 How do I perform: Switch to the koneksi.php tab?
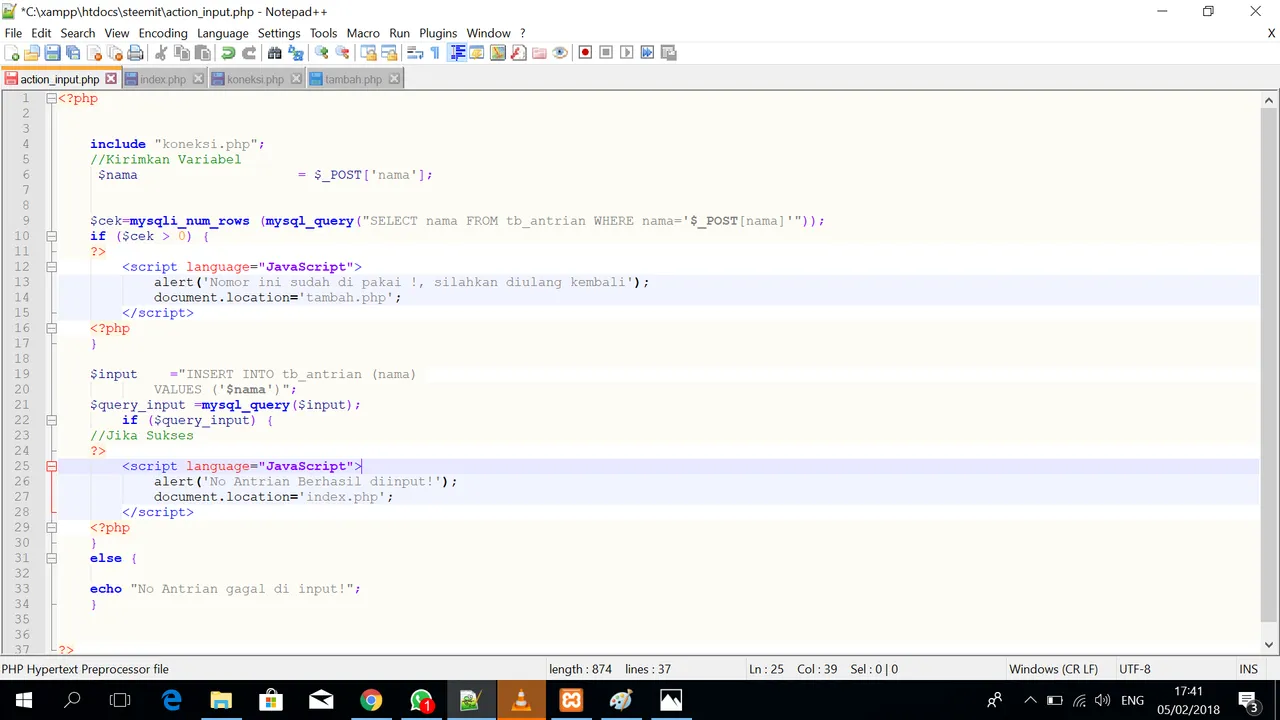(x=255, y=79)
